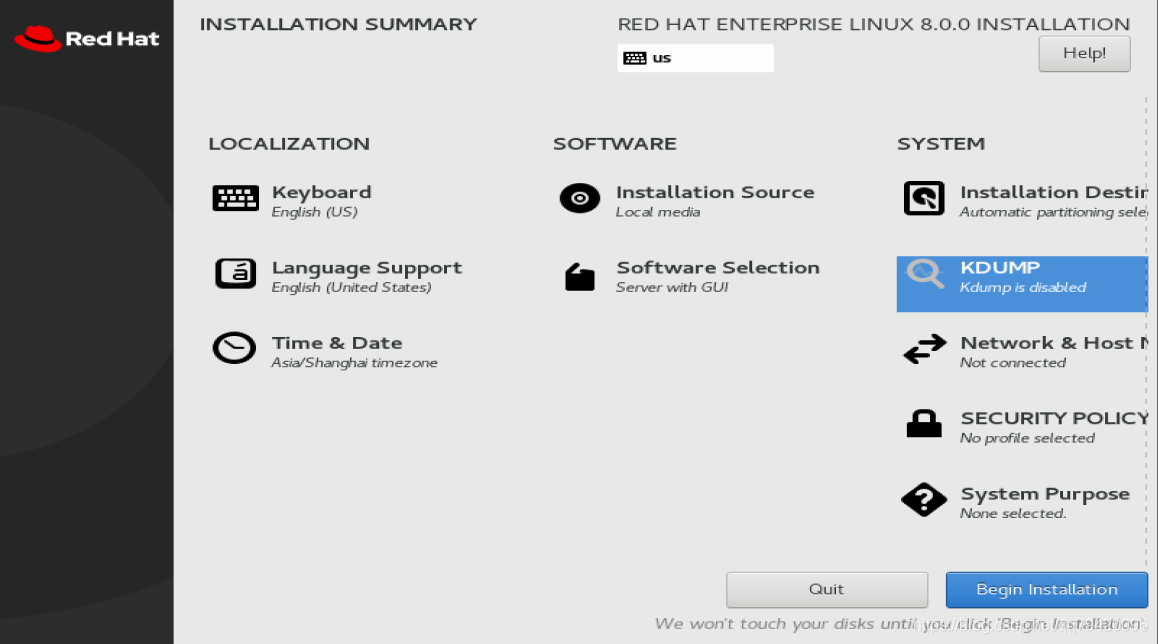Click 'Automatic partitioning' status text

(1054, 212)
